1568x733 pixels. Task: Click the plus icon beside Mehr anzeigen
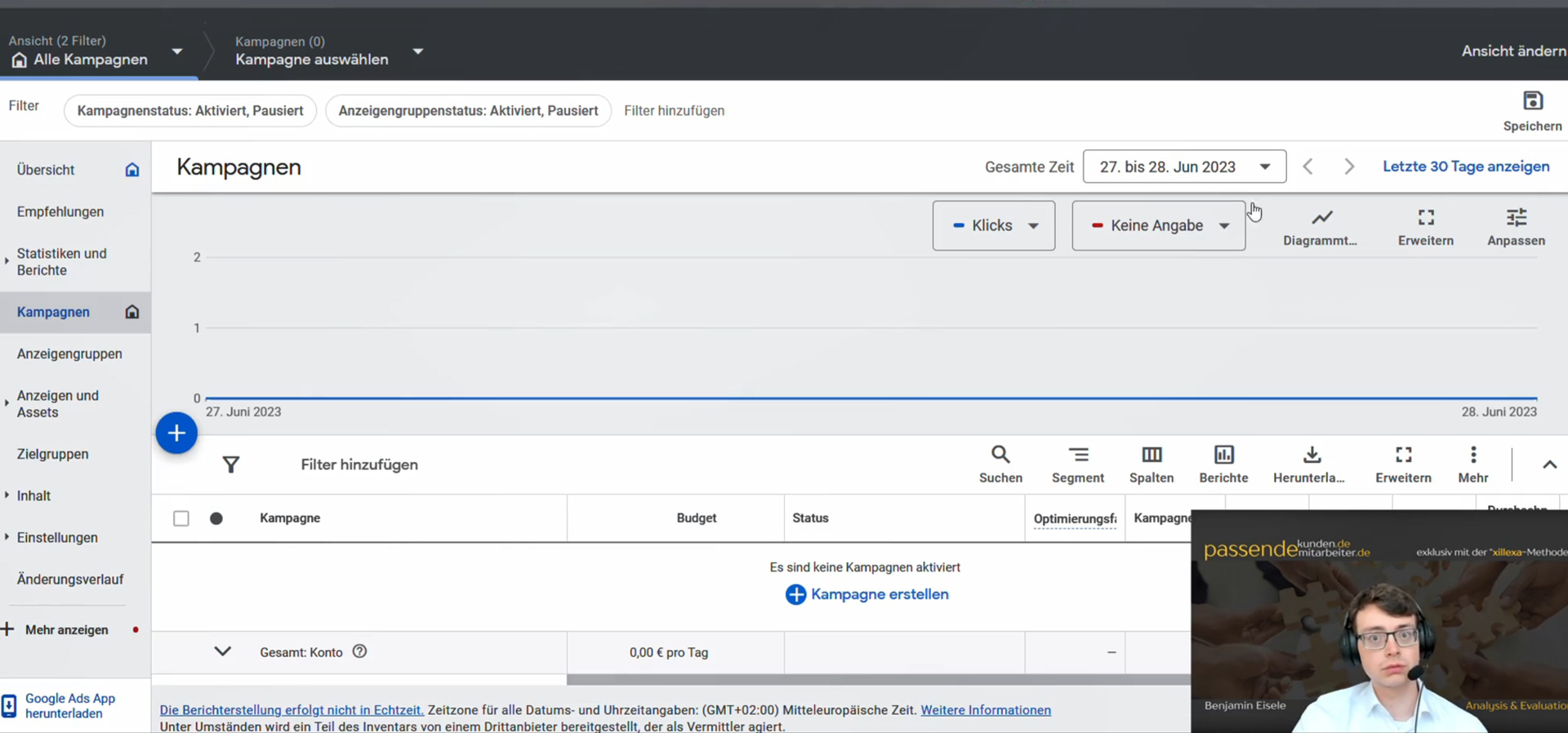point(7,629)
